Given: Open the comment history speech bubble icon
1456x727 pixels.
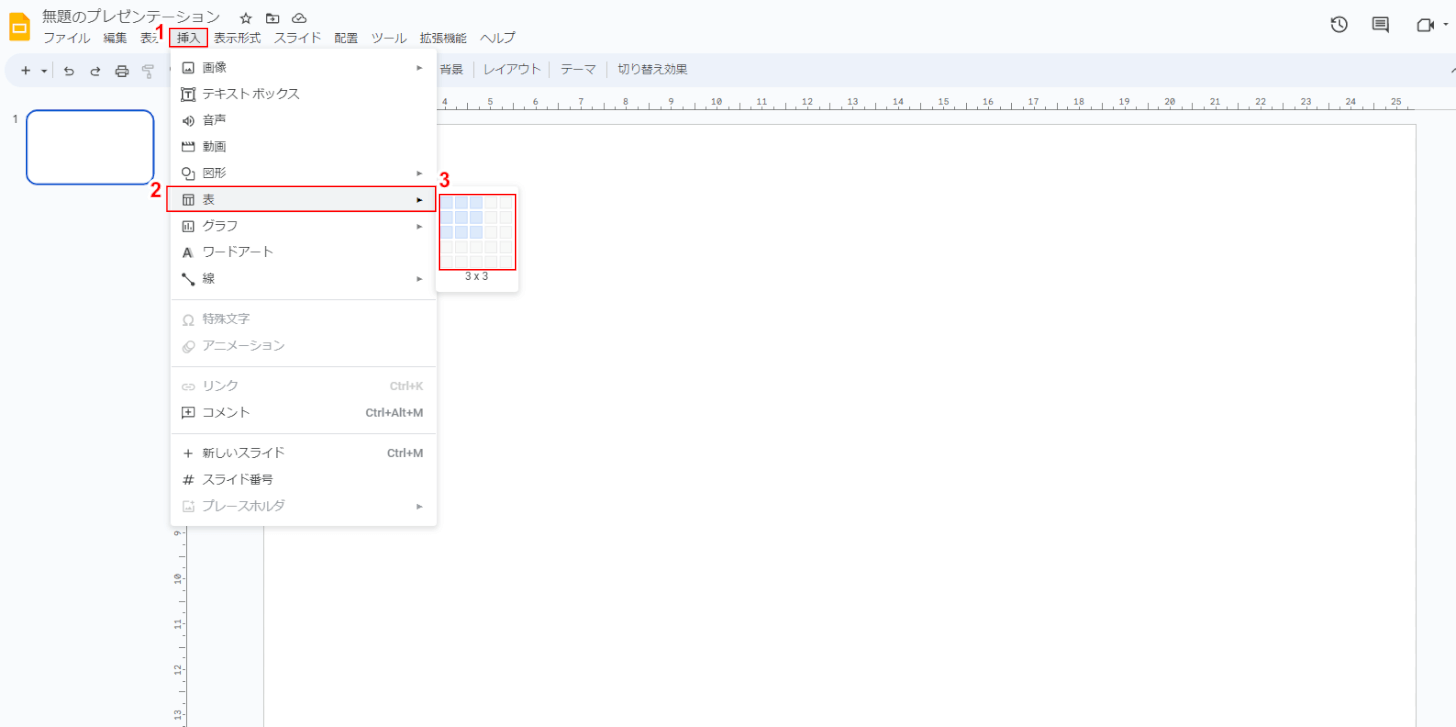Looking at the screenshot, I should (1380, 25).
